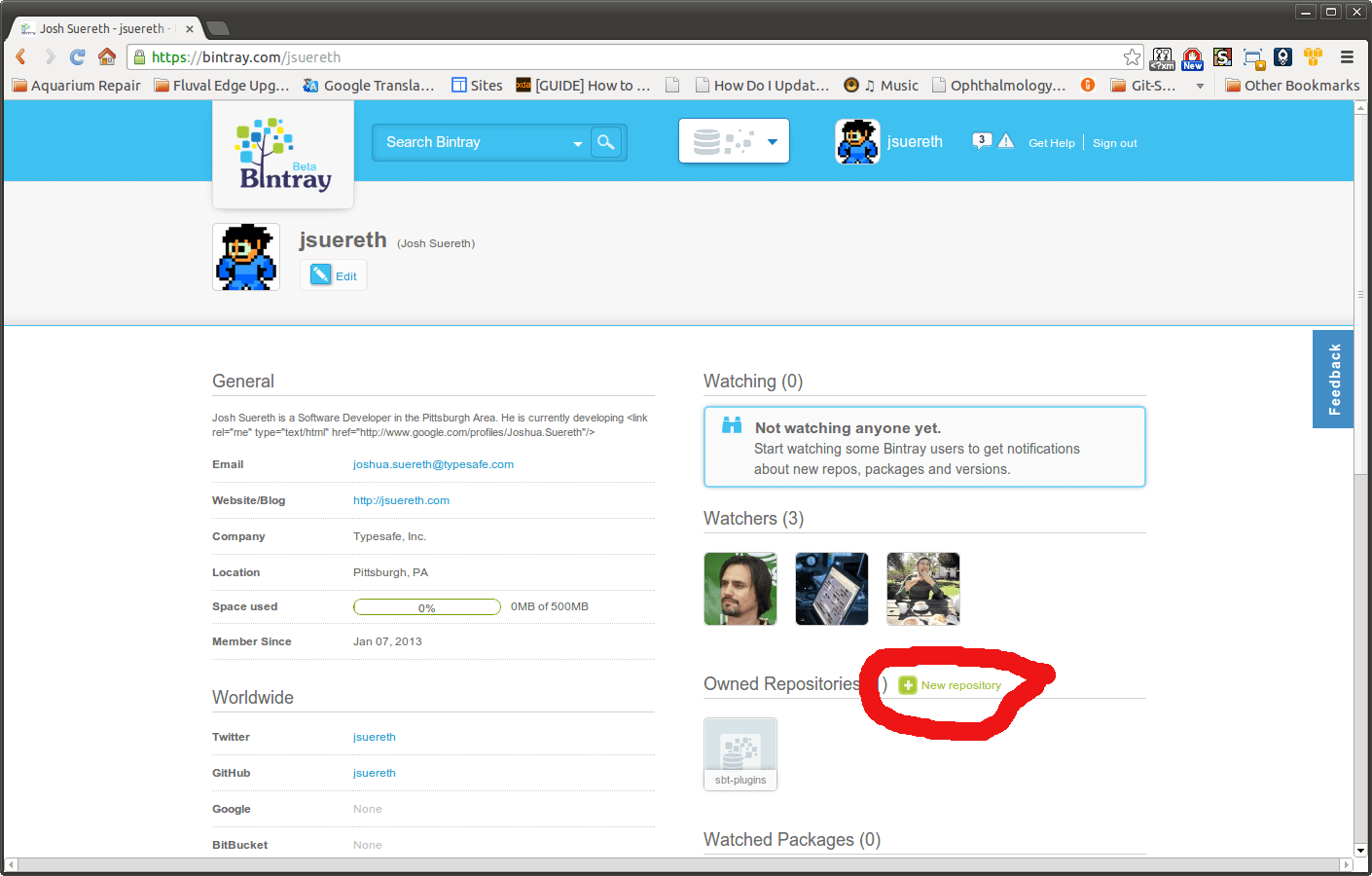Image resolution: width=1372 pixels, height=876 pixels.
Task: Open a new browser tab
Action: pos(218,28)
